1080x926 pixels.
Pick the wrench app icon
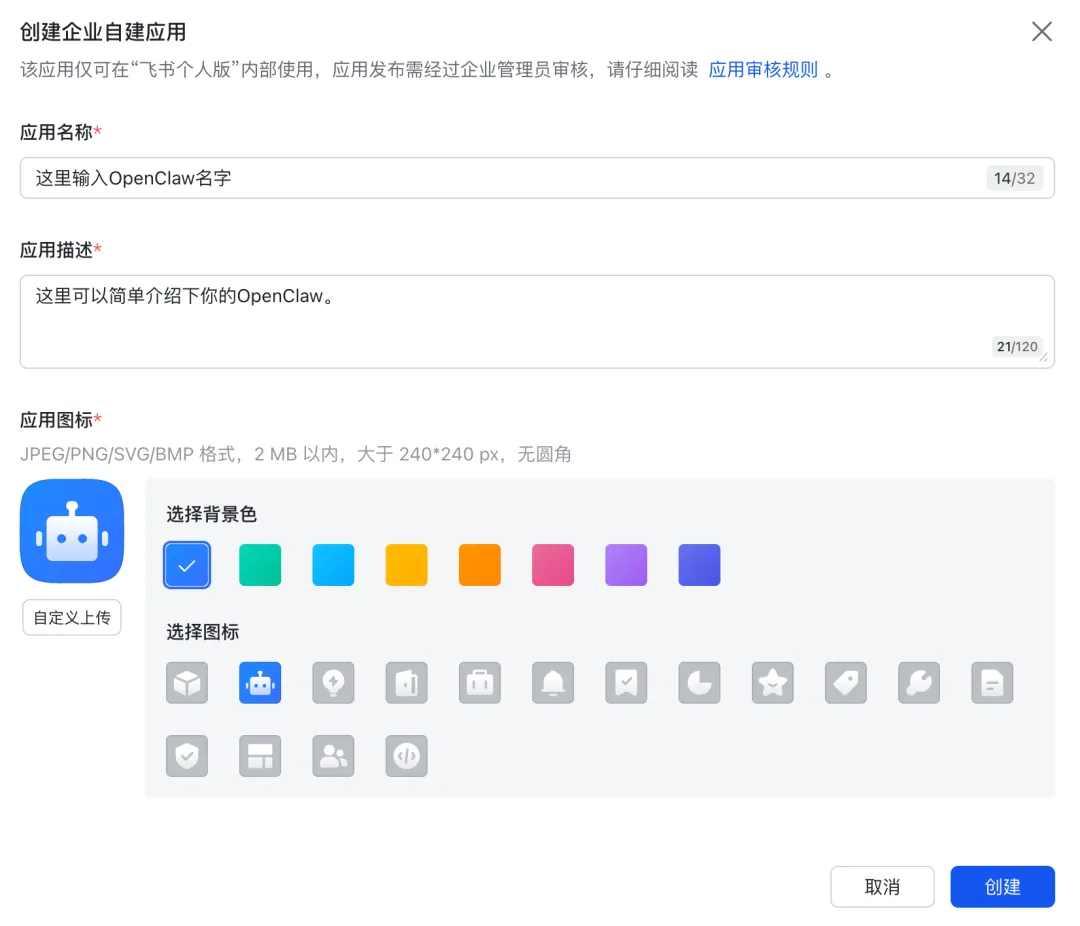point(919,683)
